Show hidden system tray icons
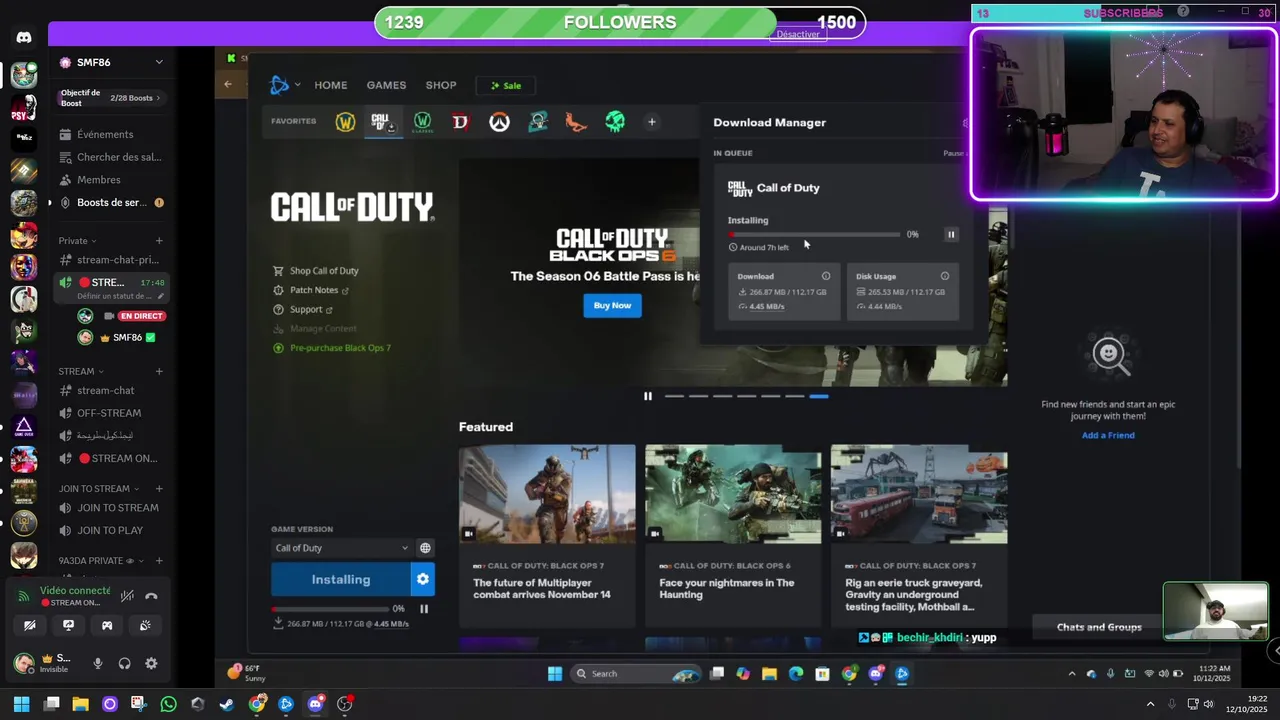1280x720 pixels. pyautogui.click(x=1150, y=704)
